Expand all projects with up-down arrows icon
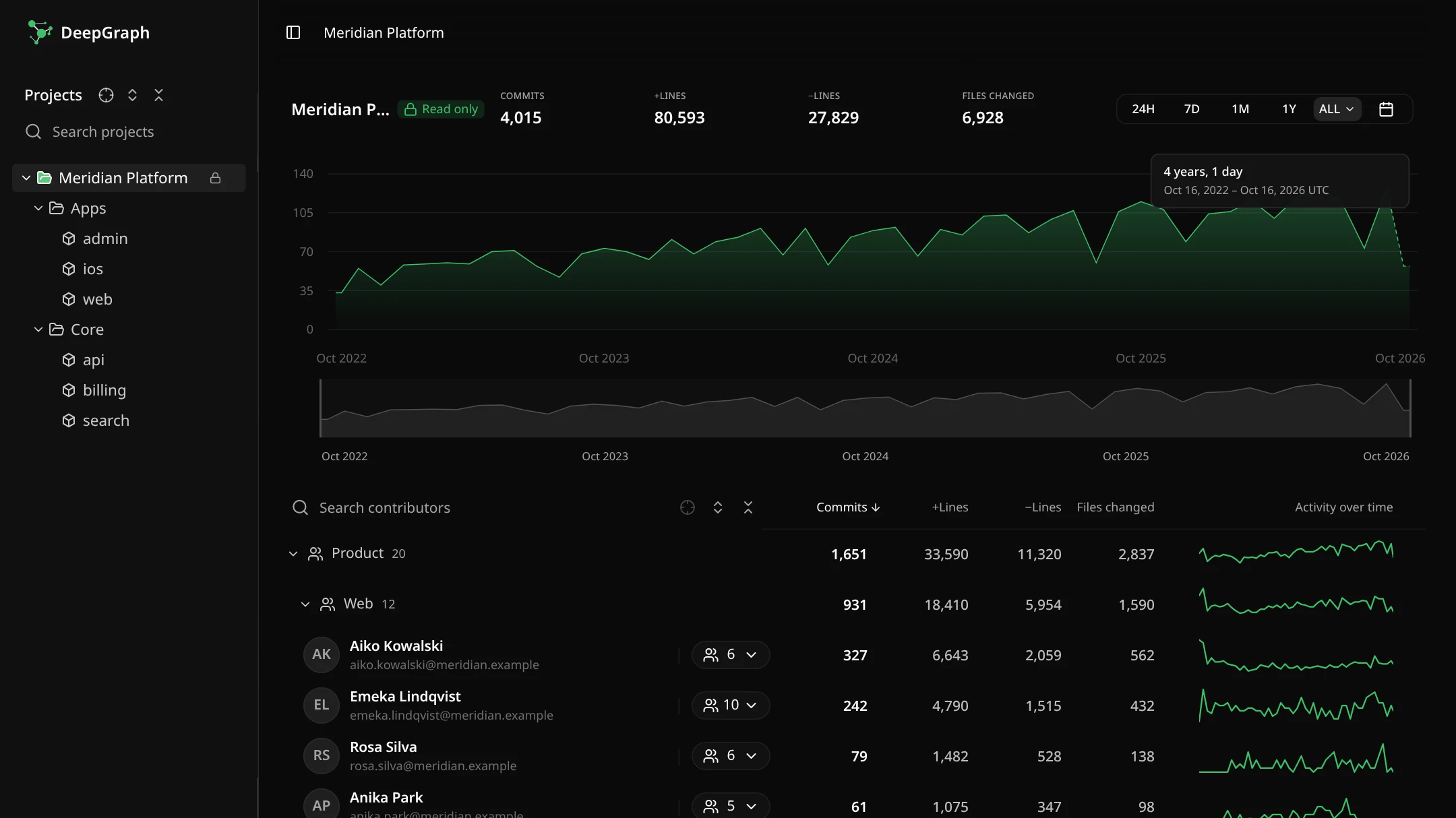 (x=132, y=95)
